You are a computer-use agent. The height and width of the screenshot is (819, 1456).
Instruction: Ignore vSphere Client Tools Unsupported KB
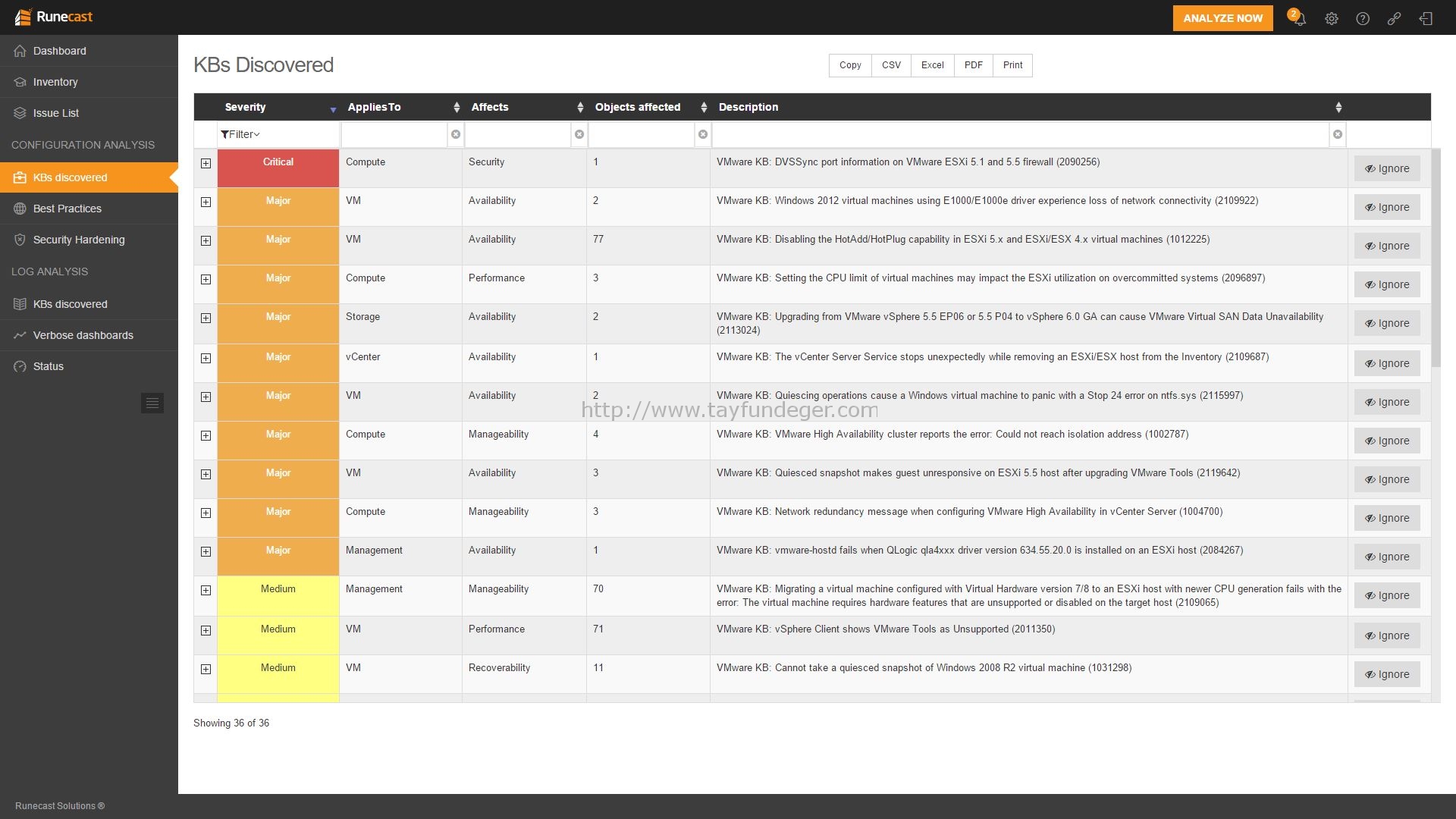1387,635
